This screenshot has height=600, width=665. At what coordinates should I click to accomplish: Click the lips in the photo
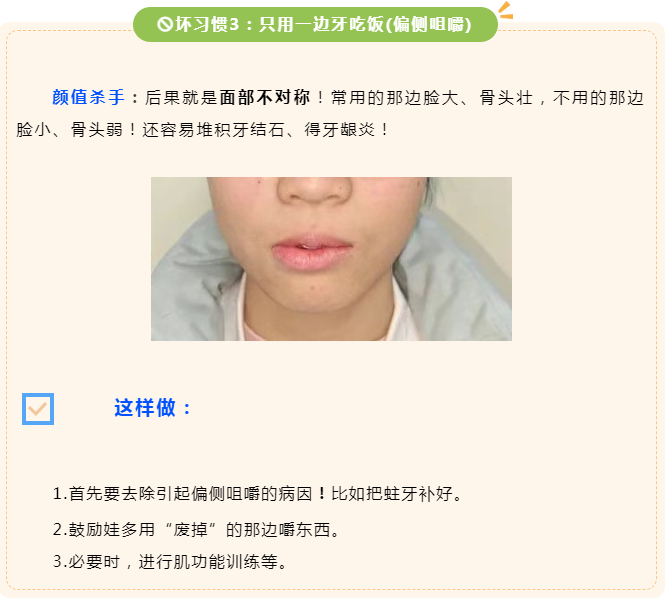(x=312, y=253)
